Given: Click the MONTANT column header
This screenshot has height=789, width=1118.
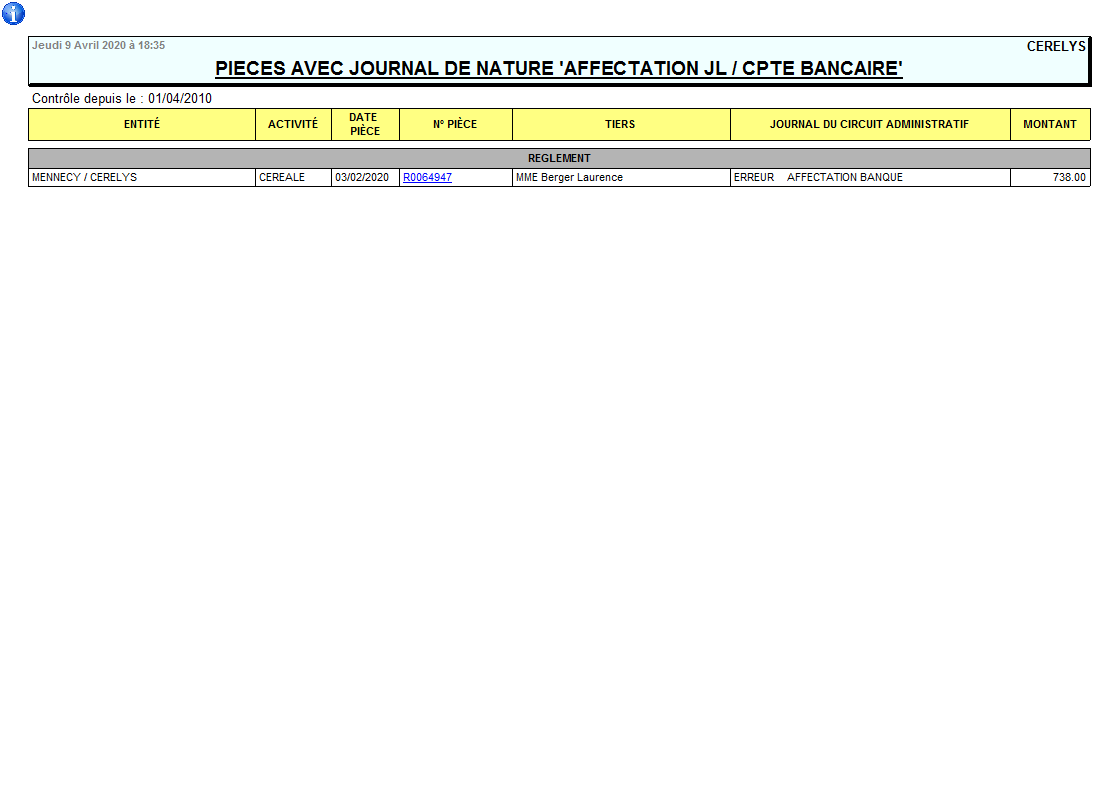Looking at the screenshot, I should [x=1049, y=124].
